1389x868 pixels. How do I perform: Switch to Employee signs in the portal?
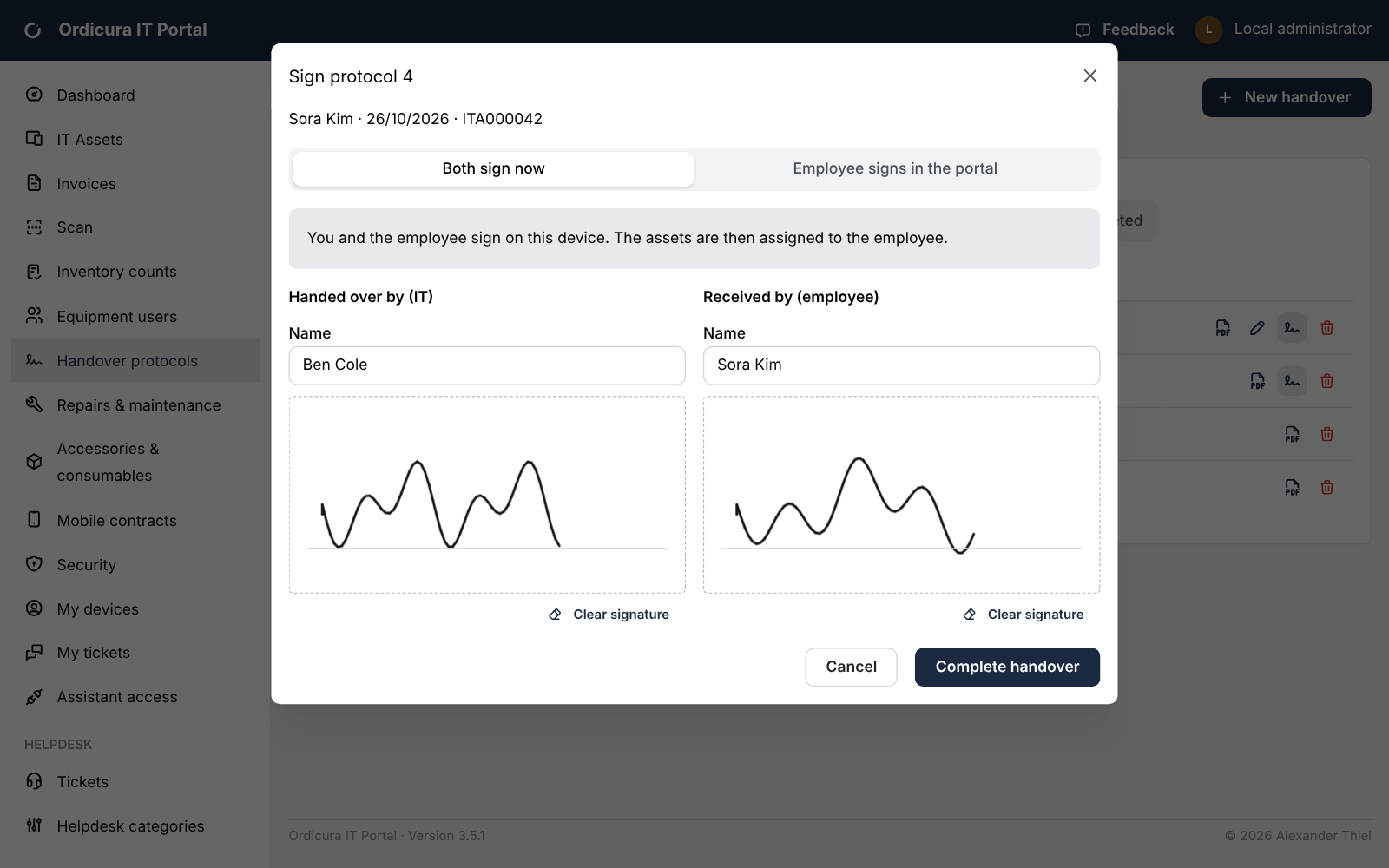(895, 168)
